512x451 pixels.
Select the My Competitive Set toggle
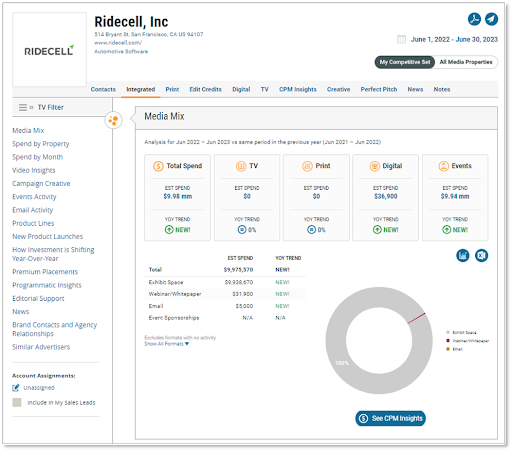pyautogui.click(x=405, y=62)
